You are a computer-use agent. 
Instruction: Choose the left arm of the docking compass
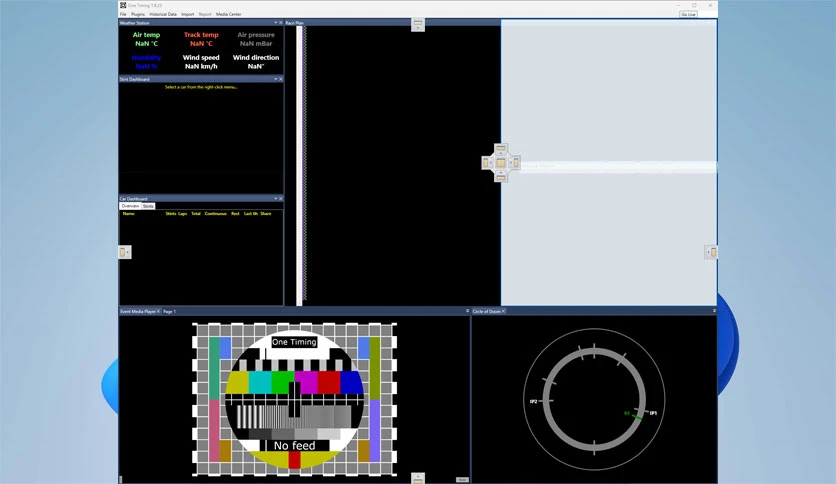pos(487,163)
